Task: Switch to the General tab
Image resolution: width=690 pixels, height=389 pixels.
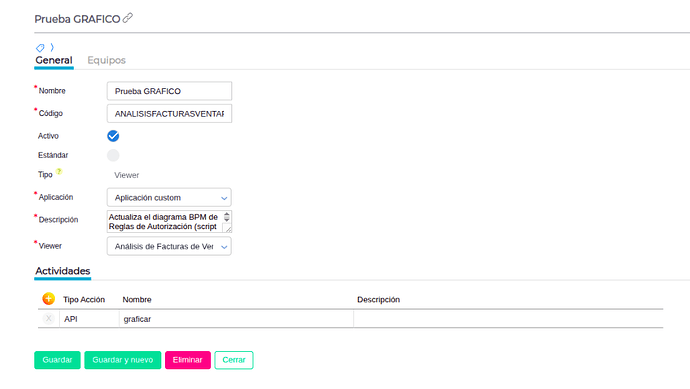Action: (54, 60)
